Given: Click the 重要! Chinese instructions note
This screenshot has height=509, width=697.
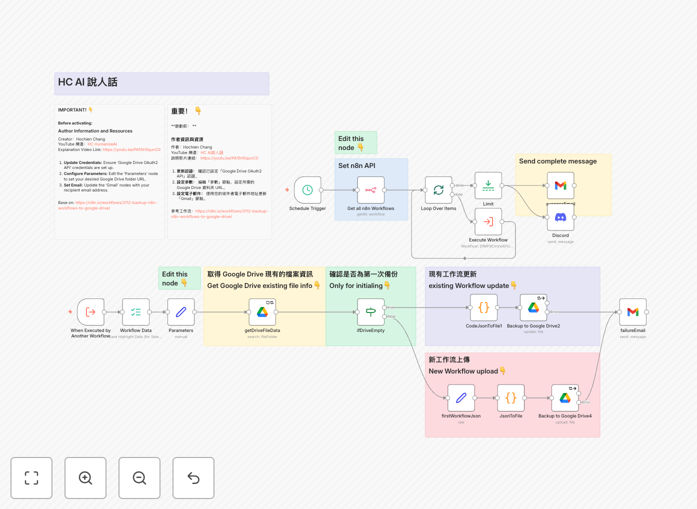Looking at the screenshot, I should (x=219, y=172).
